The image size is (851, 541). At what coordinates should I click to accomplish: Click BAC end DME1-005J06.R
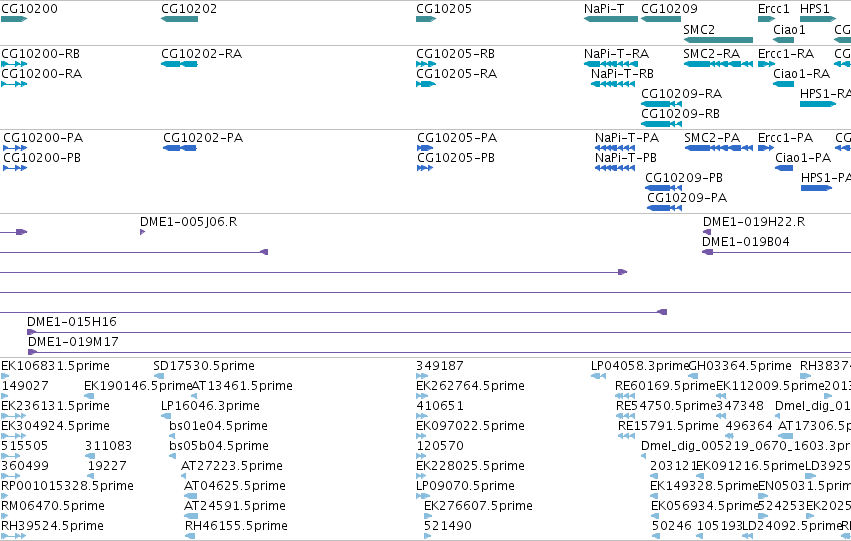point(188,222)
